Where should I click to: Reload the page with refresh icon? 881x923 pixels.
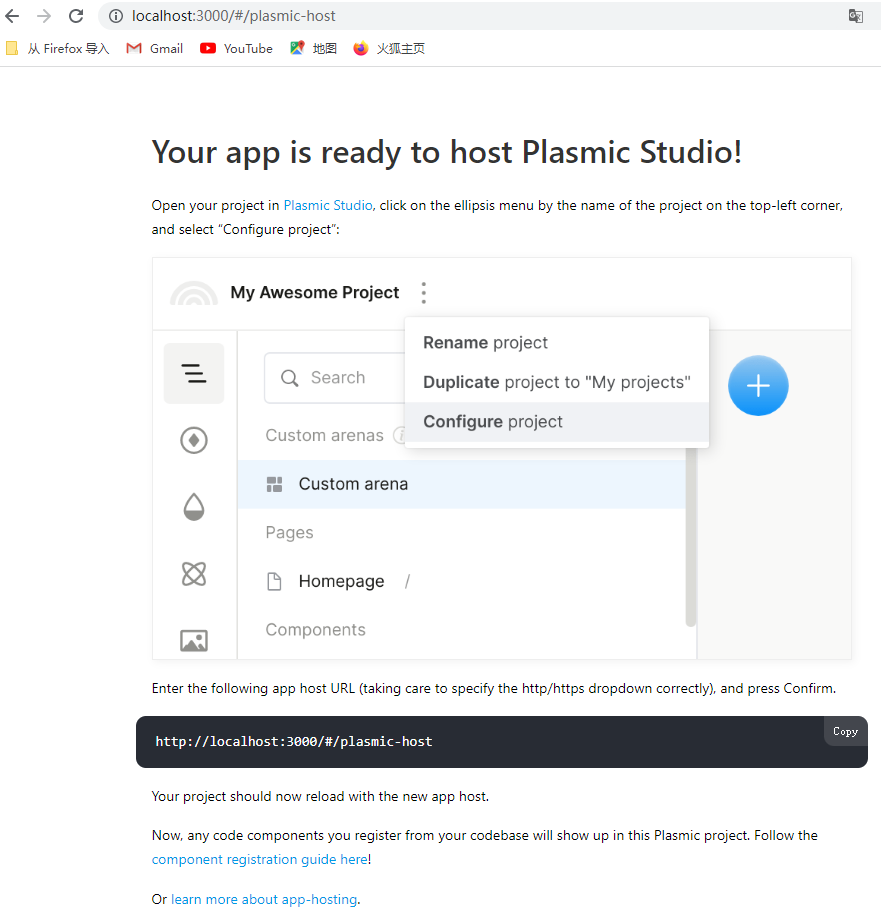click(x=76, y=16)
